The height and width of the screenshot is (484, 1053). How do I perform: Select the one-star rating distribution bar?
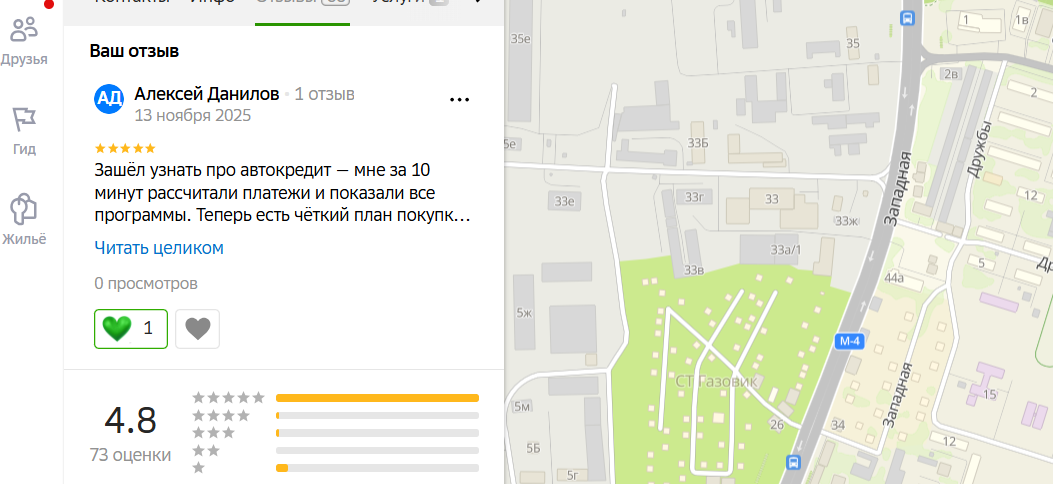tap(377, 468)
